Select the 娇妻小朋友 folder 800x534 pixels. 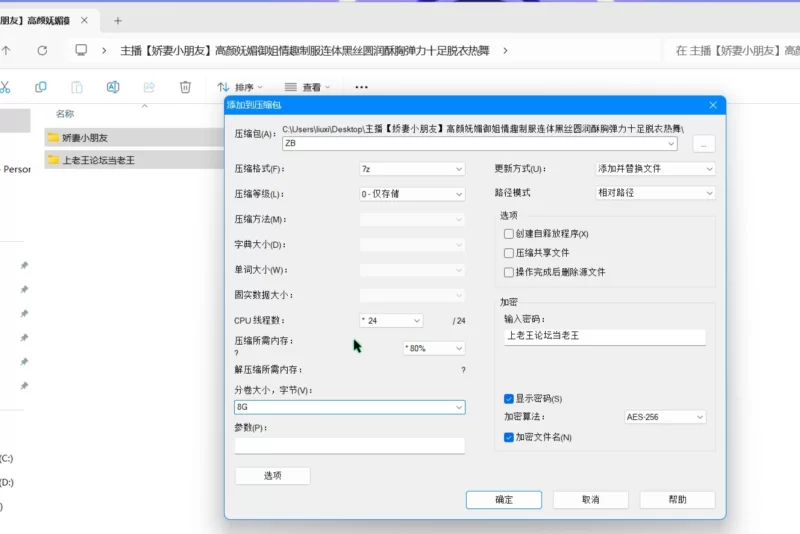(134, 137)
